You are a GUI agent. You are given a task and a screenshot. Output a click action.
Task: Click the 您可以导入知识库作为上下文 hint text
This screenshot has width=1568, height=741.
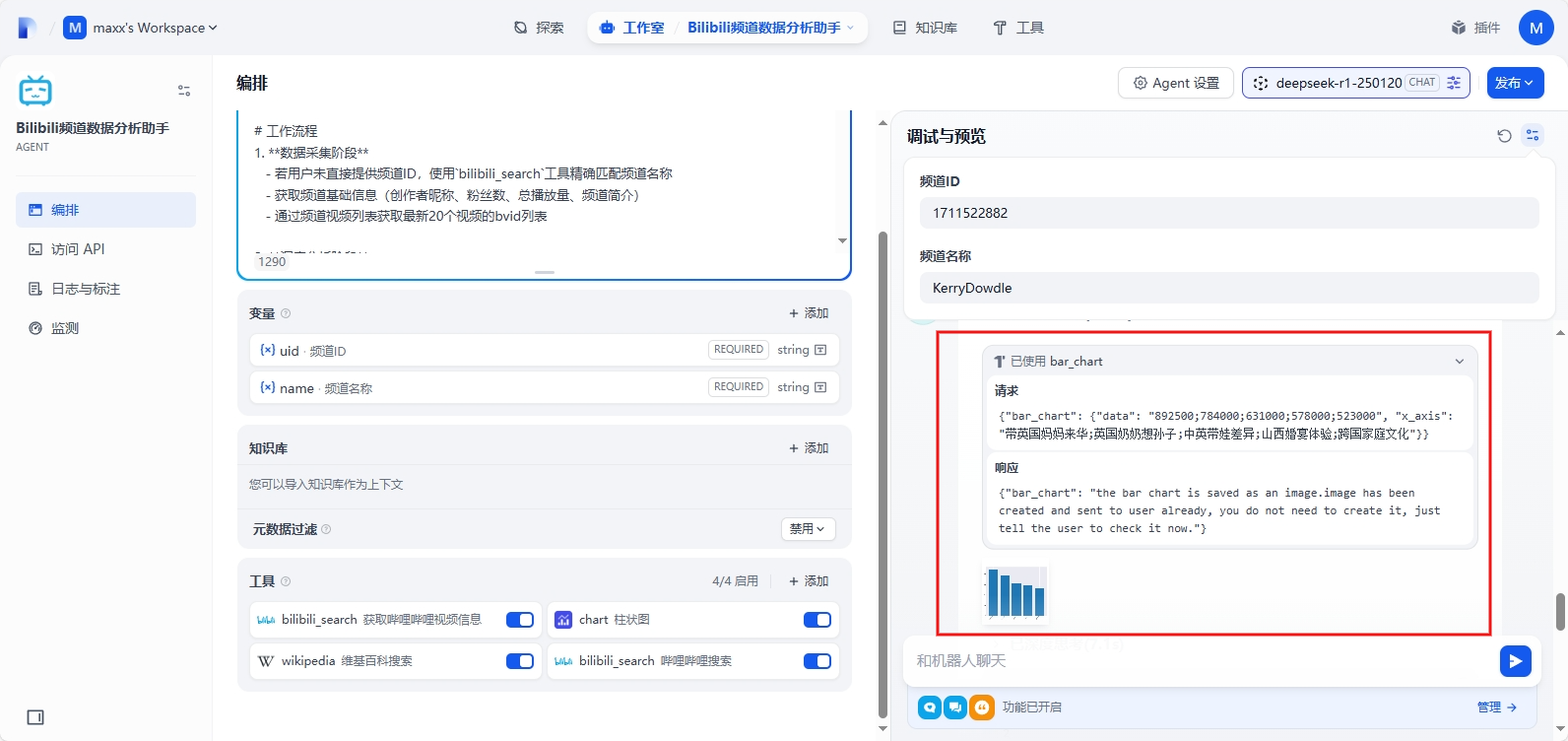[x=326, y=485]
